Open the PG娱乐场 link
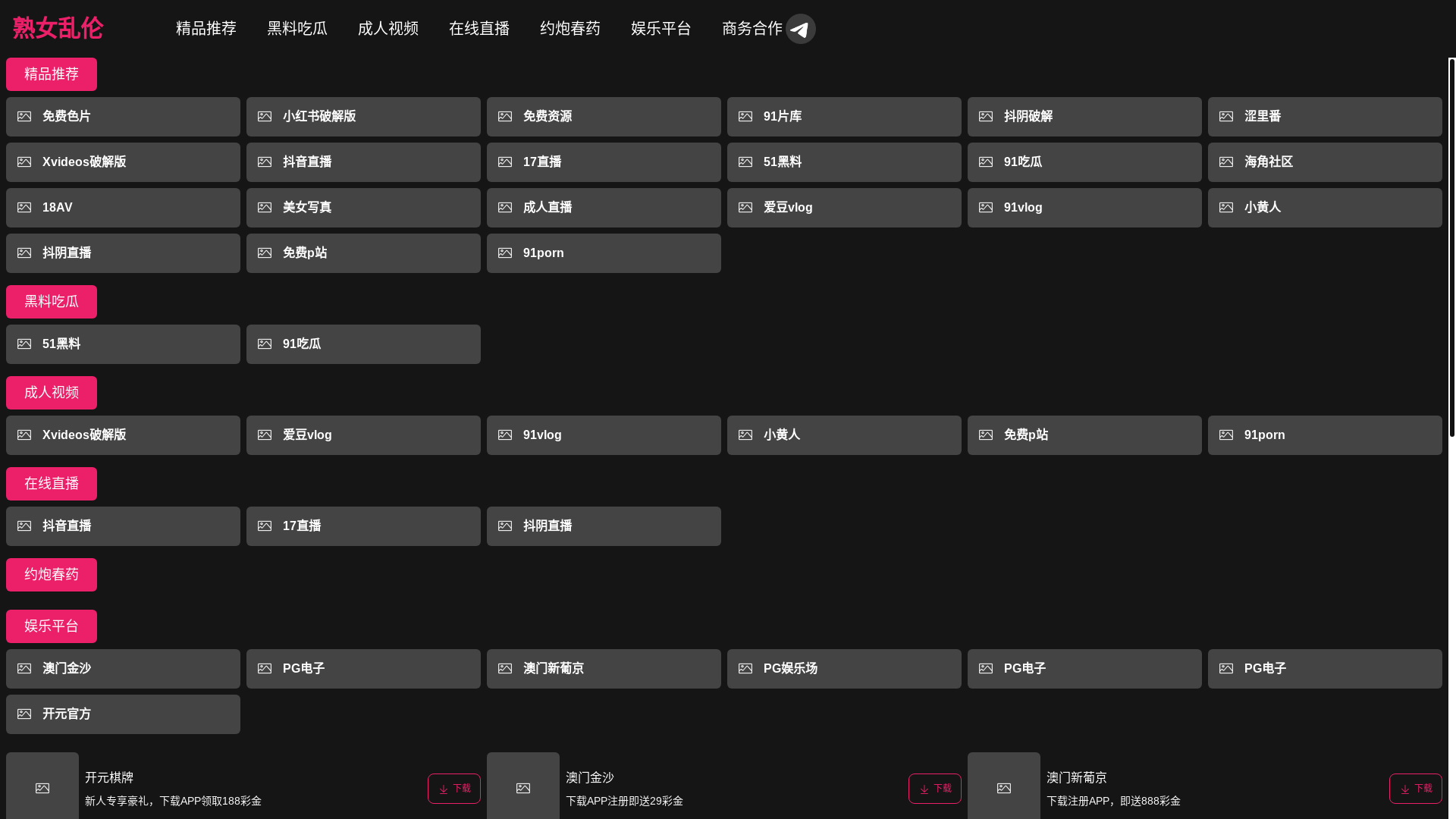 tap(844, 669)
